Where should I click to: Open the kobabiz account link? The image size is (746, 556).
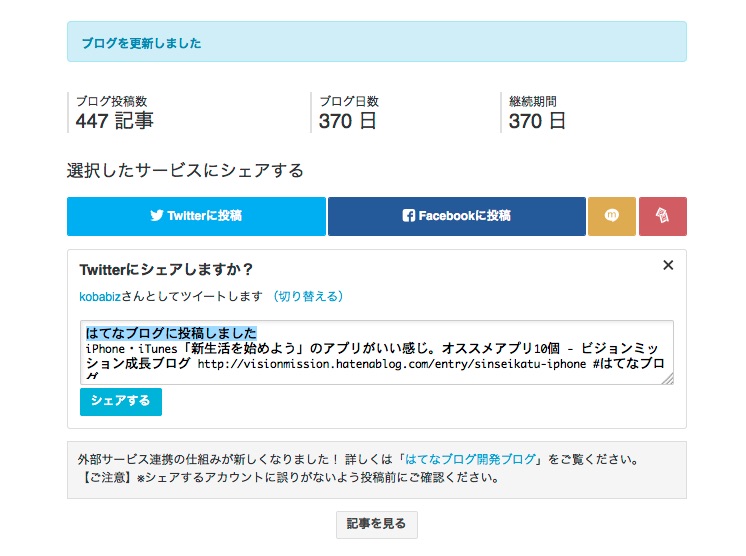click(x=100, y=297)
